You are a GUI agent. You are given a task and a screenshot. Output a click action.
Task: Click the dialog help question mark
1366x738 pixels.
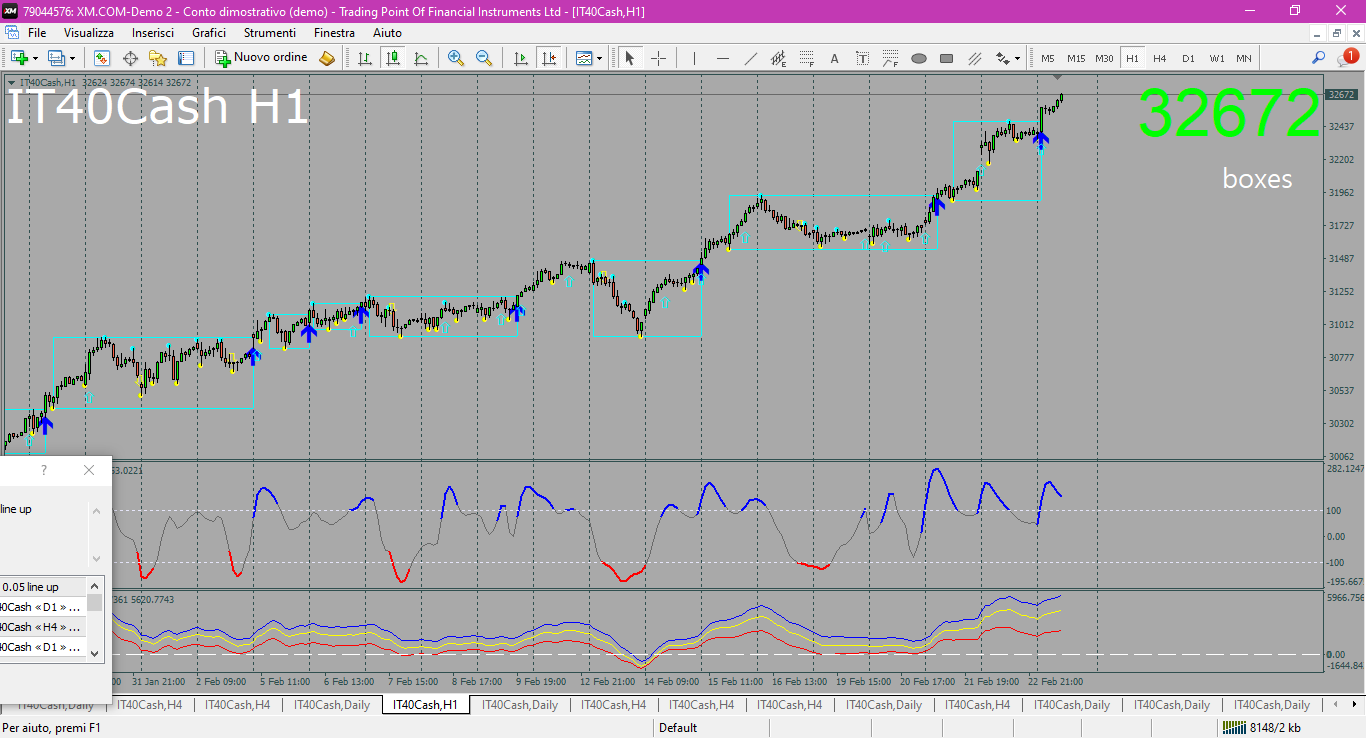point(44,470)
